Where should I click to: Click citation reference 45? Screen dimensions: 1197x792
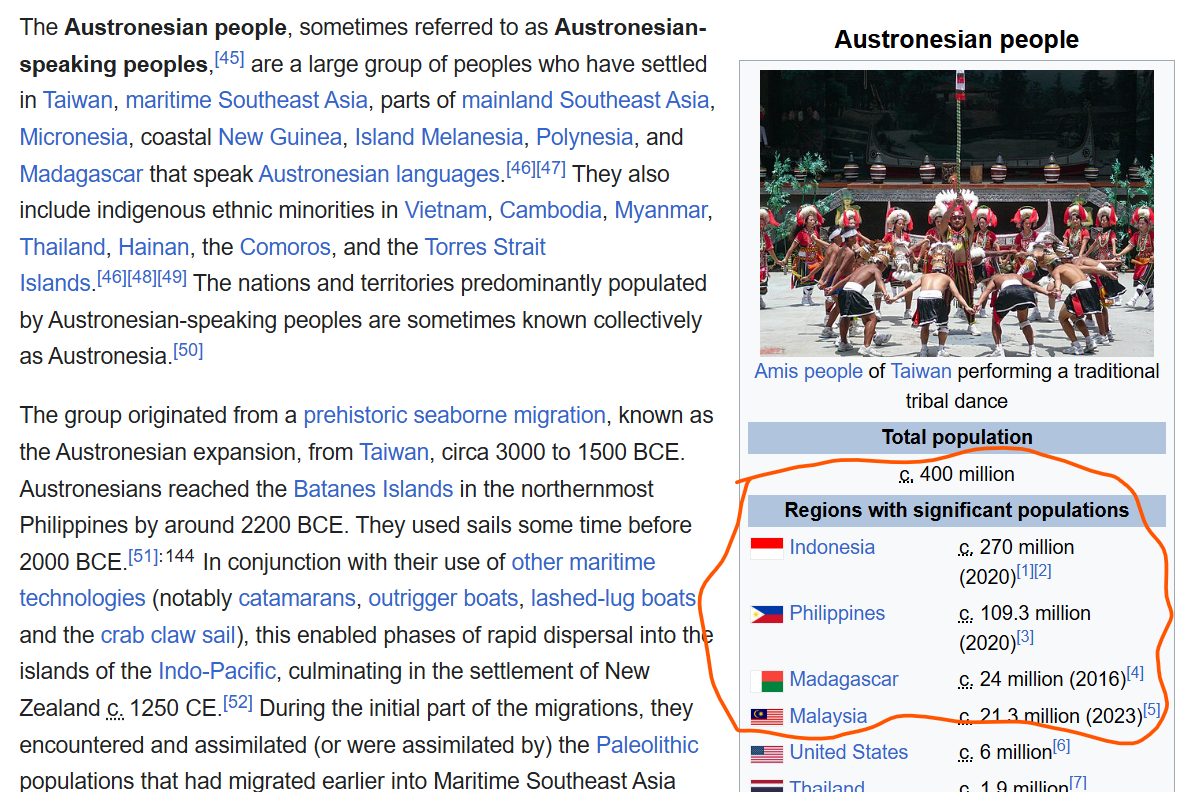(x=229, y=58)
